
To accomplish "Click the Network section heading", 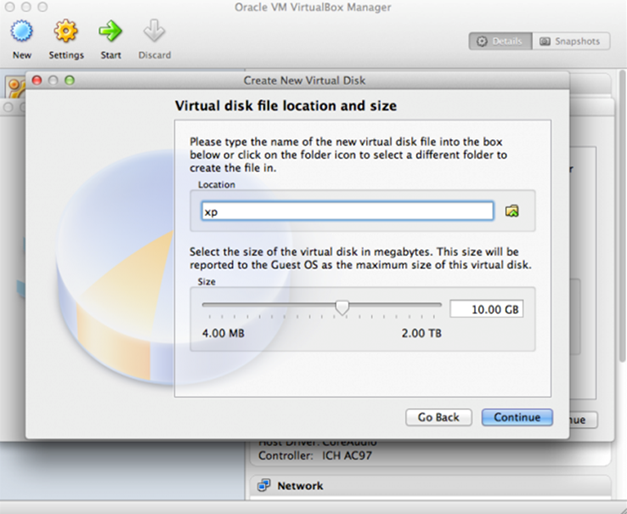I will [x=300, y=486].
